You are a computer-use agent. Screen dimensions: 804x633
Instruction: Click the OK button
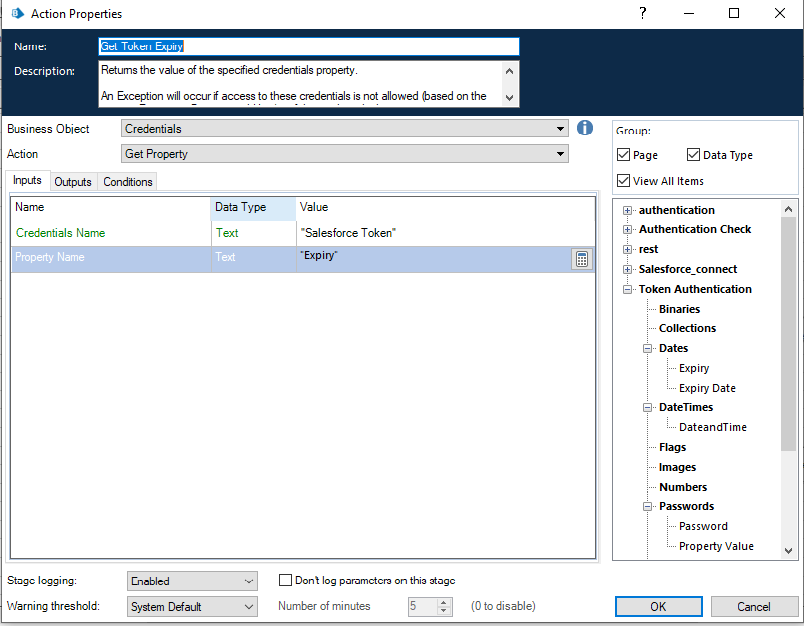click(x=658, y=607)
